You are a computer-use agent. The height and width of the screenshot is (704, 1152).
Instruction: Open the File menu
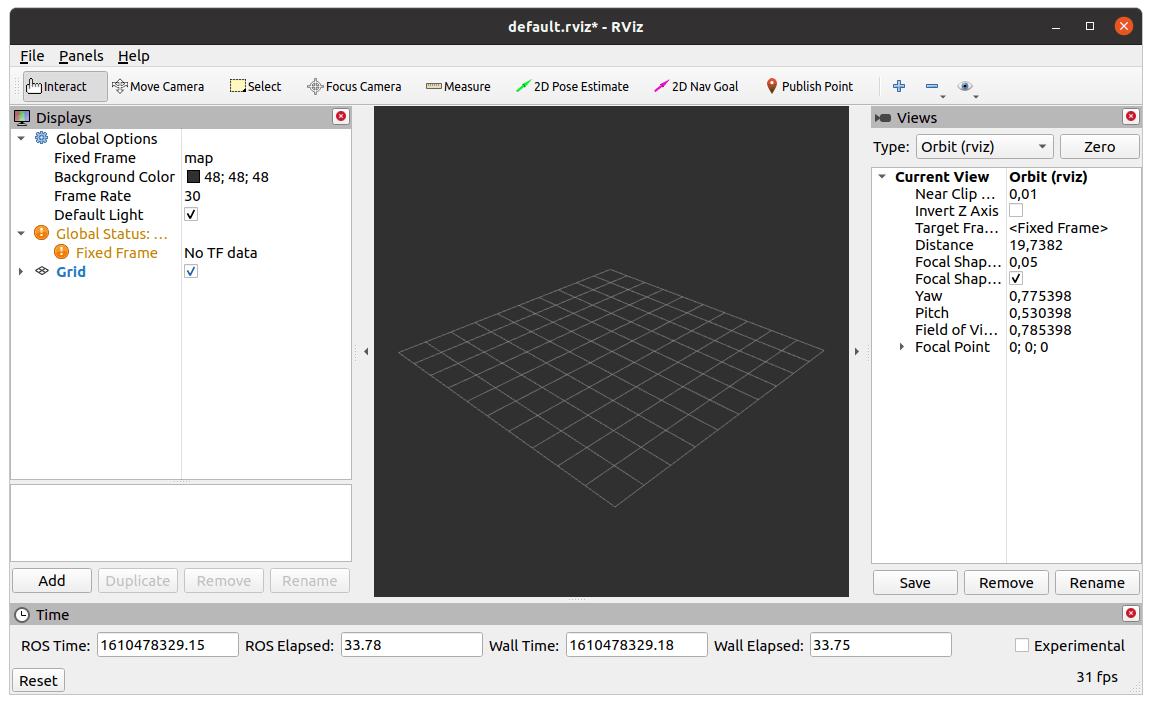click(x=32, y=56)
